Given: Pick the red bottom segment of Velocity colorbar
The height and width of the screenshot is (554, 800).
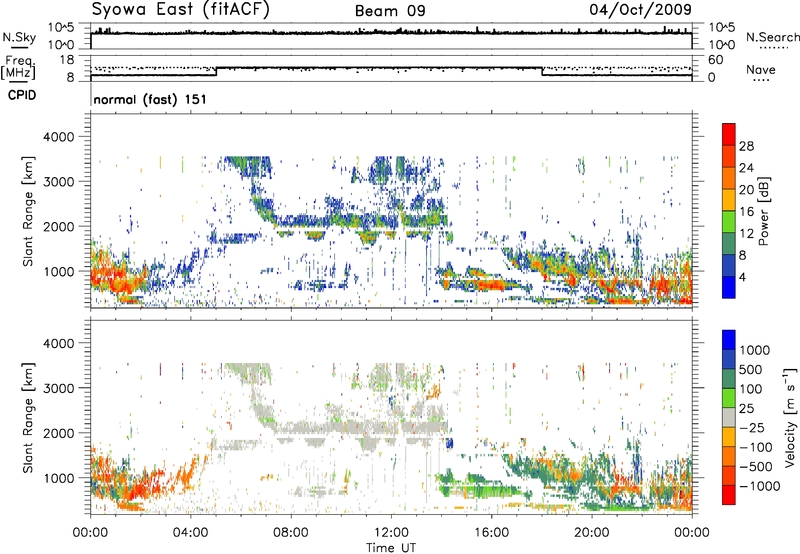Looking at the screenshot, I should (729, 495).
